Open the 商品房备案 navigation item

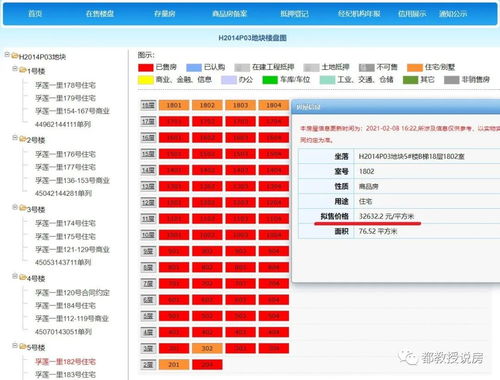[230, 14]
